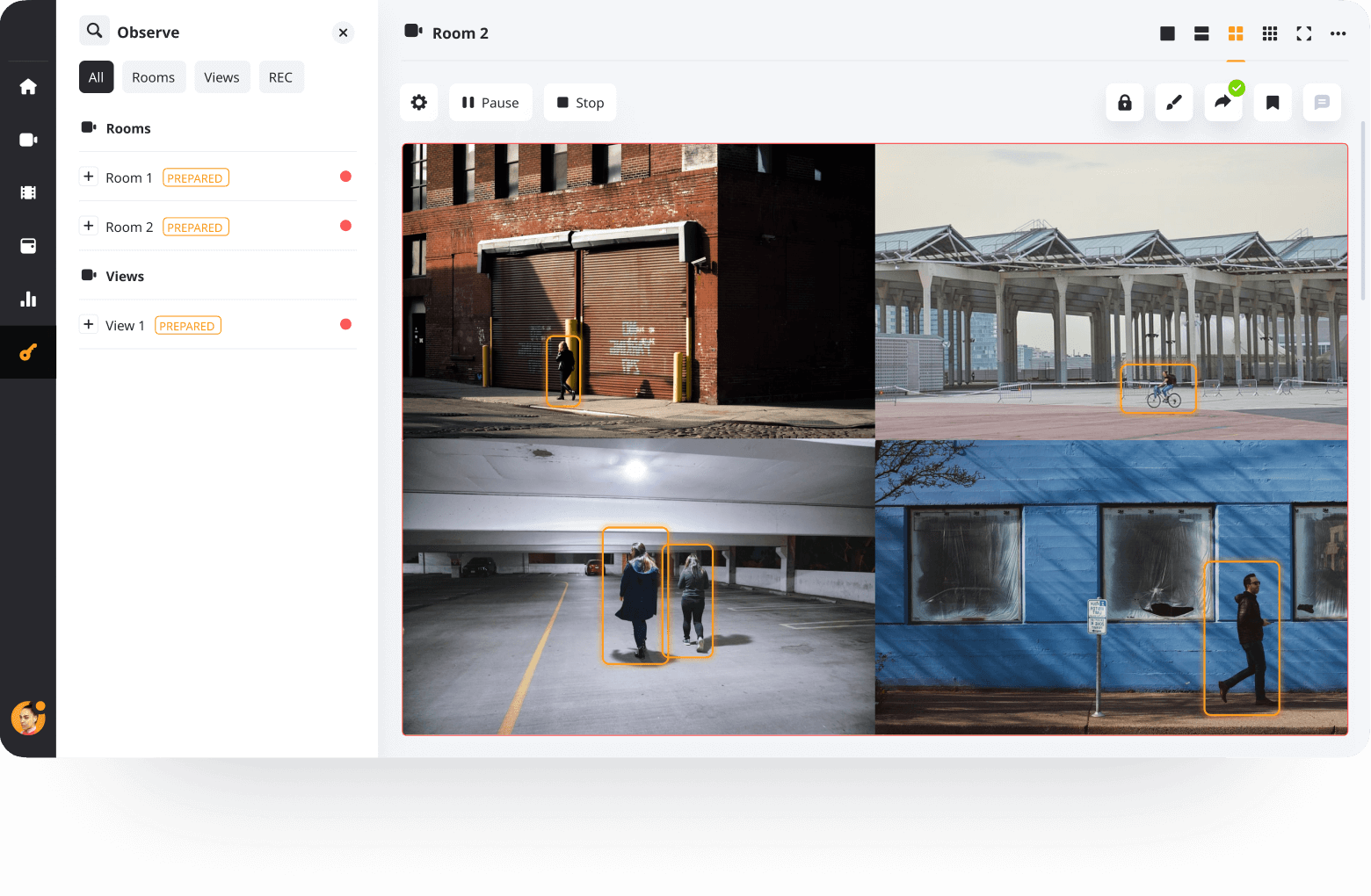Viewport: 1371px width, 896px height.
Task: Expand Room 1 with plus button
Action: [89, 177]
